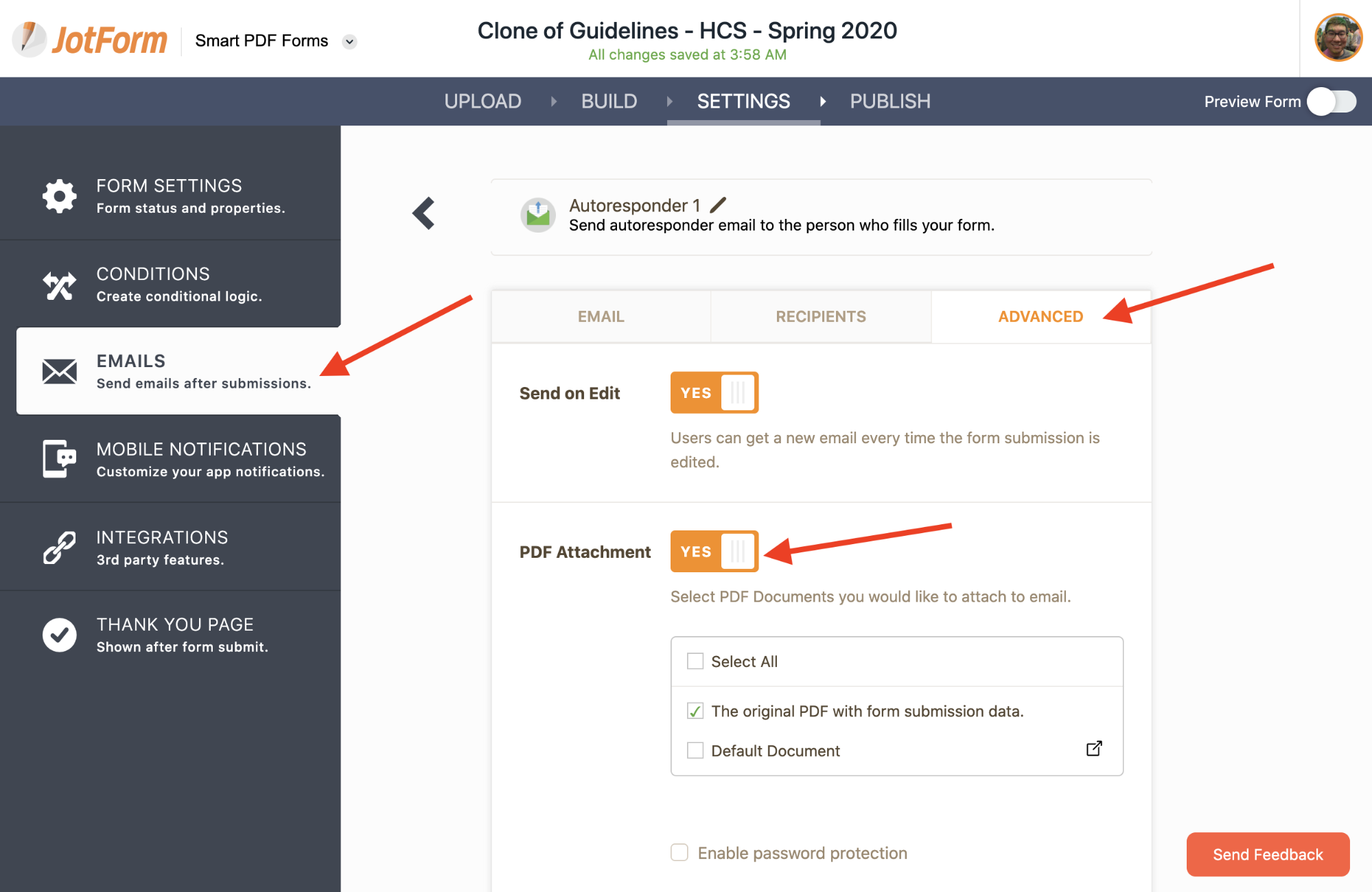
Task: Toggle the Preview Form switch
Action: 1332,102
